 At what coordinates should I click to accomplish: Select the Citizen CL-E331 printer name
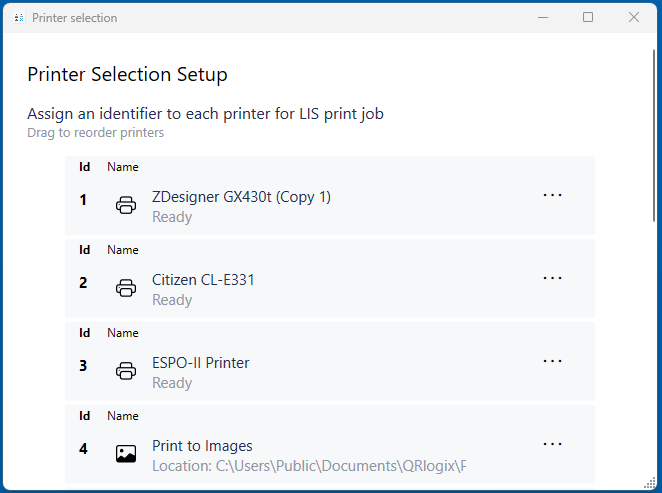click(203, 280)
